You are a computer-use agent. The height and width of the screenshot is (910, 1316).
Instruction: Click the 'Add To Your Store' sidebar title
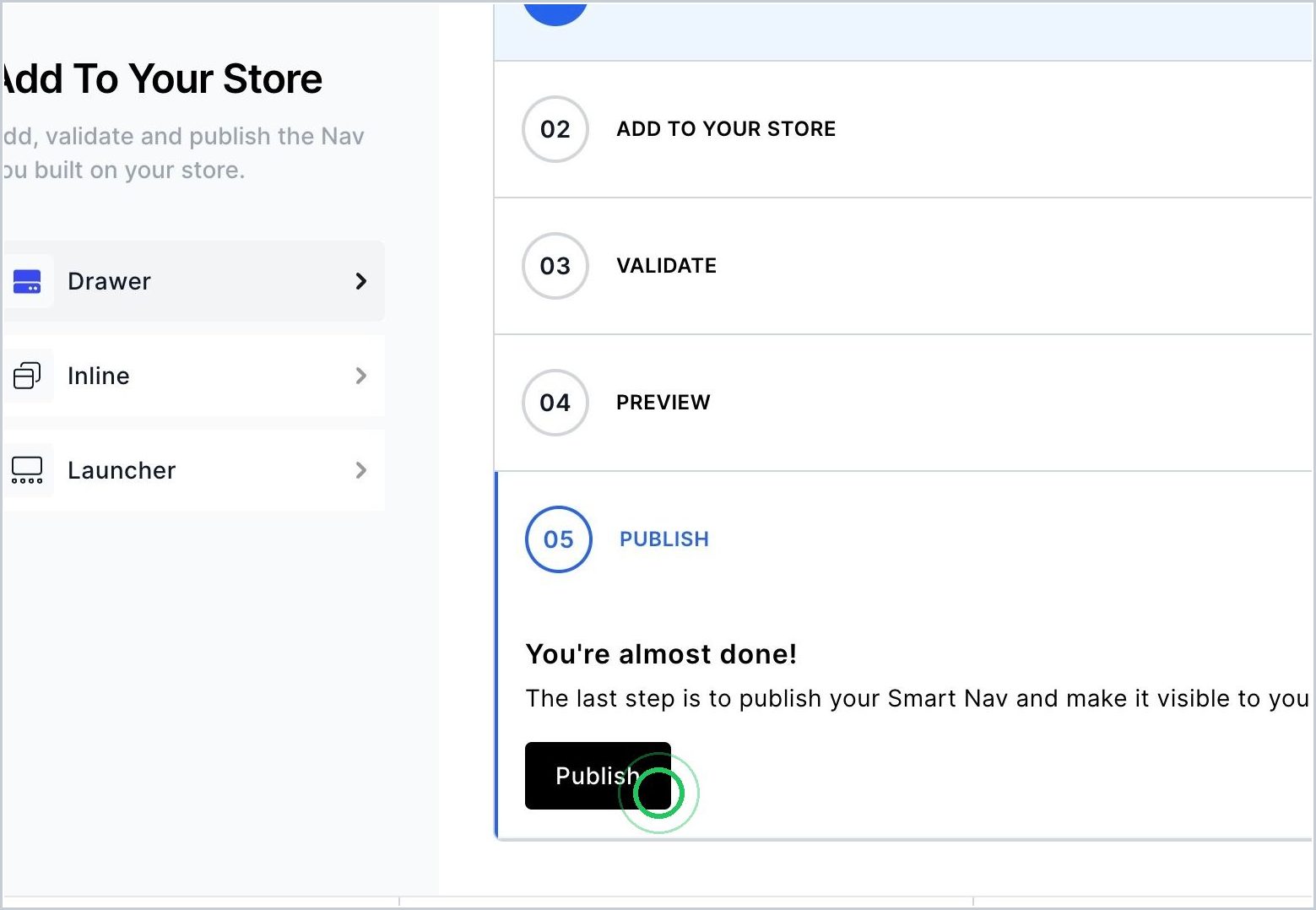[162, 79]
